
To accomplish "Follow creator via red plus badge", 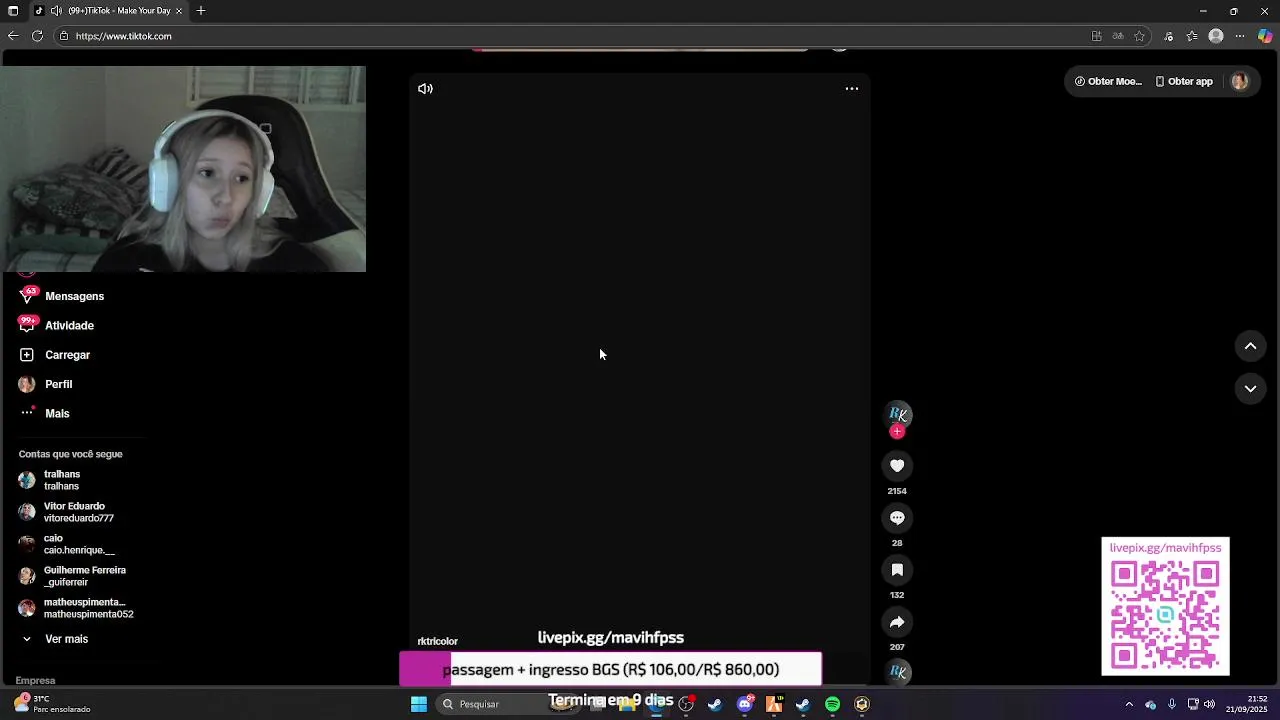I will click(897, 432).
